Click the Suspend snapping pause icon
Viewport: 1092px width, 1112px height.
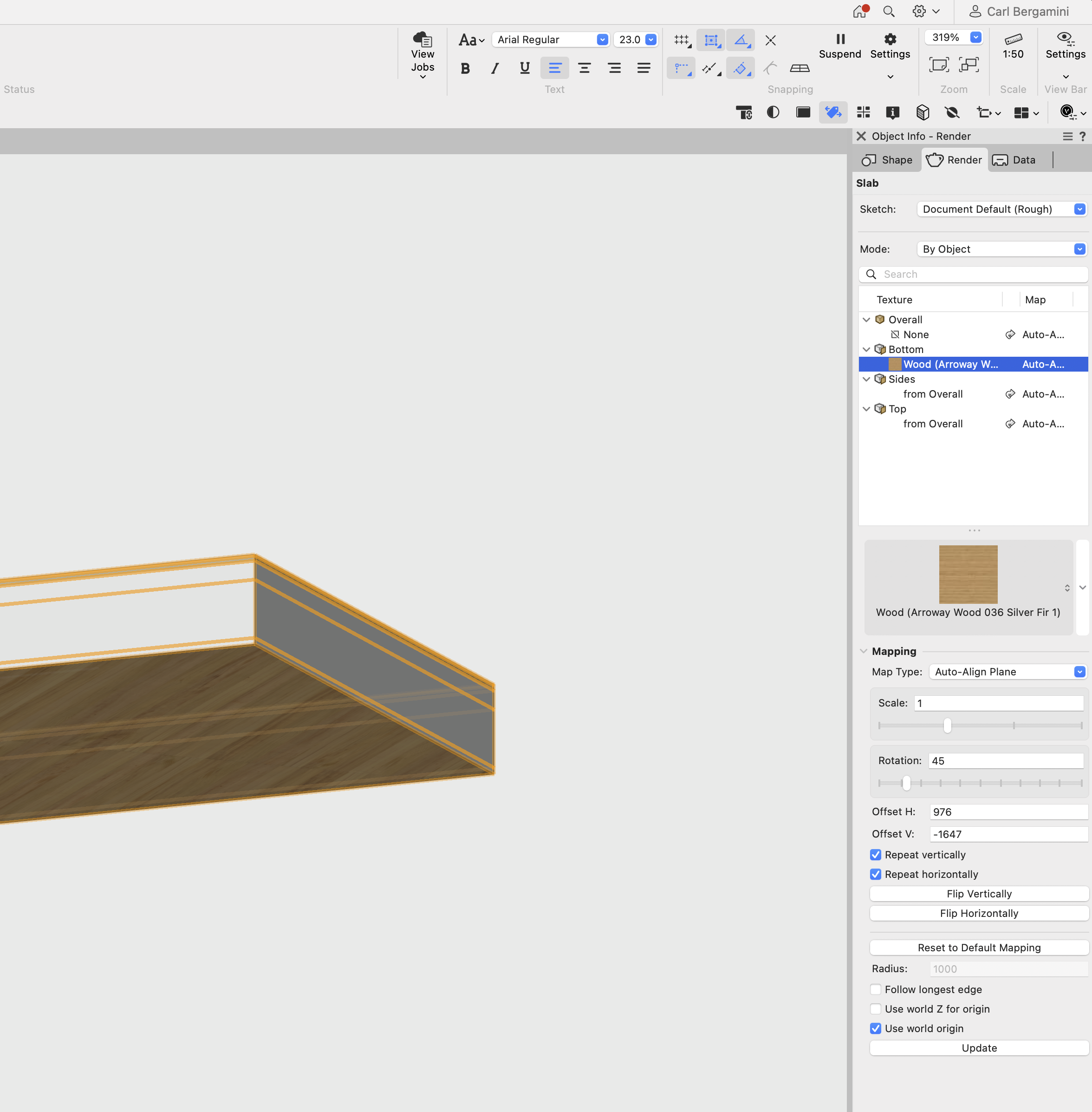tap(839, 39)
